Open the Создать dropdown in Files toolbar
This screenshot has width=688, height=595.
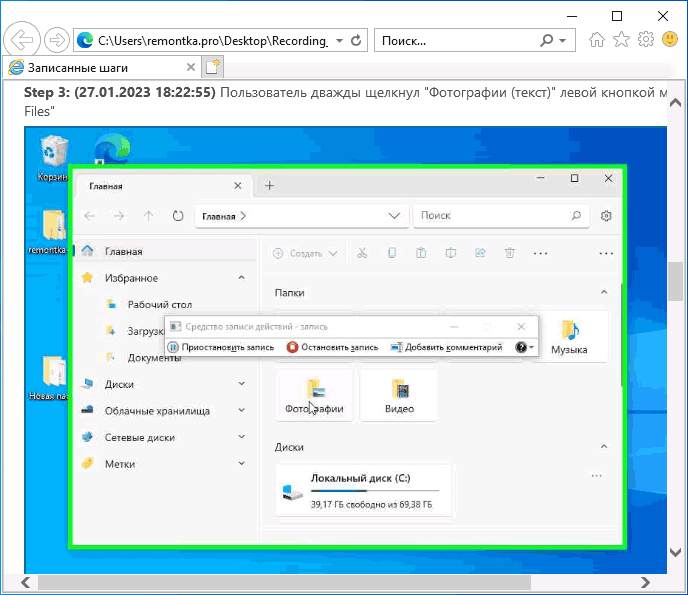click(x=305, y=254)
